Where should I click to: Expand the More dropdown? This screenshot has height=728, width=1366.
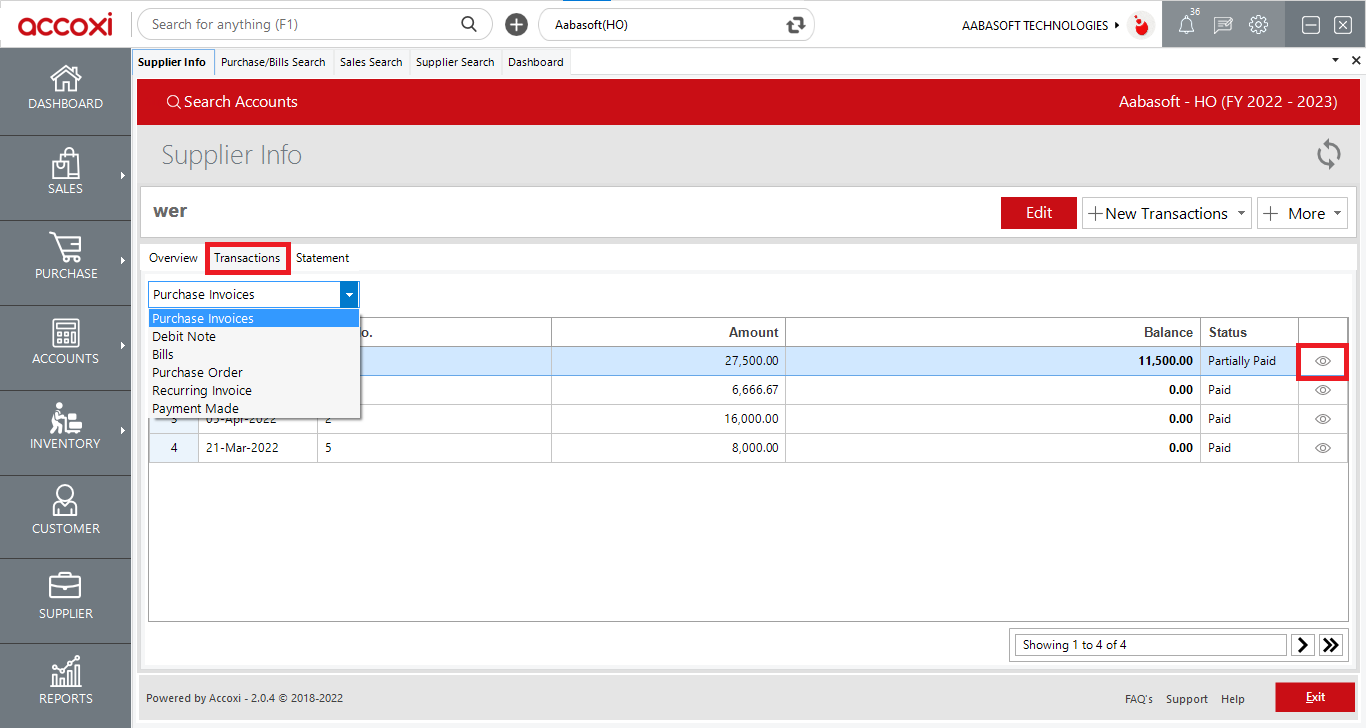pos(1337,213)
